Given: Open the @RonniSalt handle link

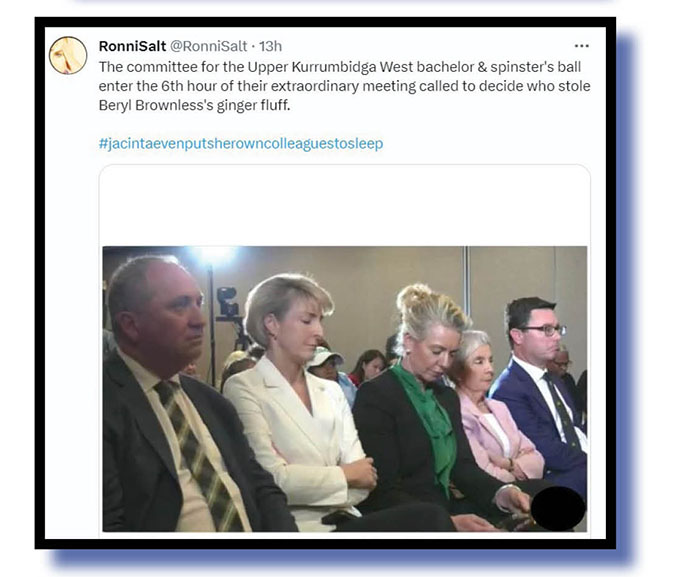Looking at the screenshot, I should click(208, 46).
